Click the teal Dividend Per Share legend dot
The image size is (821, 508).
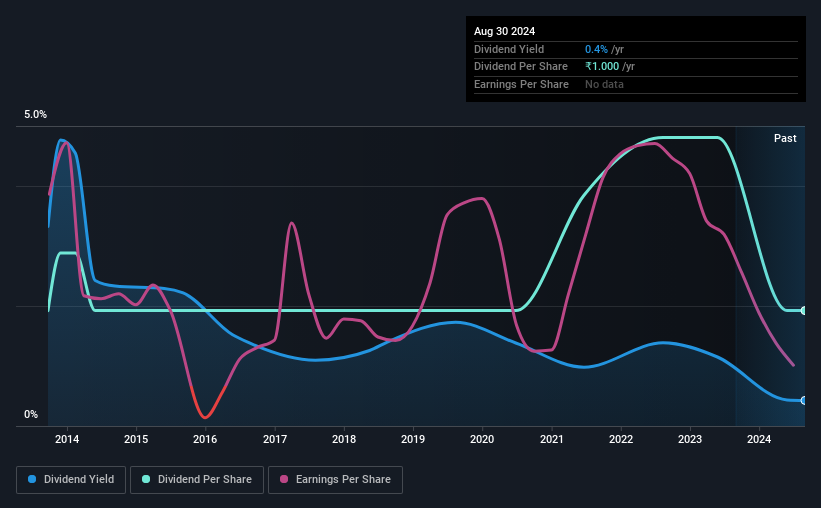(146, 479)
